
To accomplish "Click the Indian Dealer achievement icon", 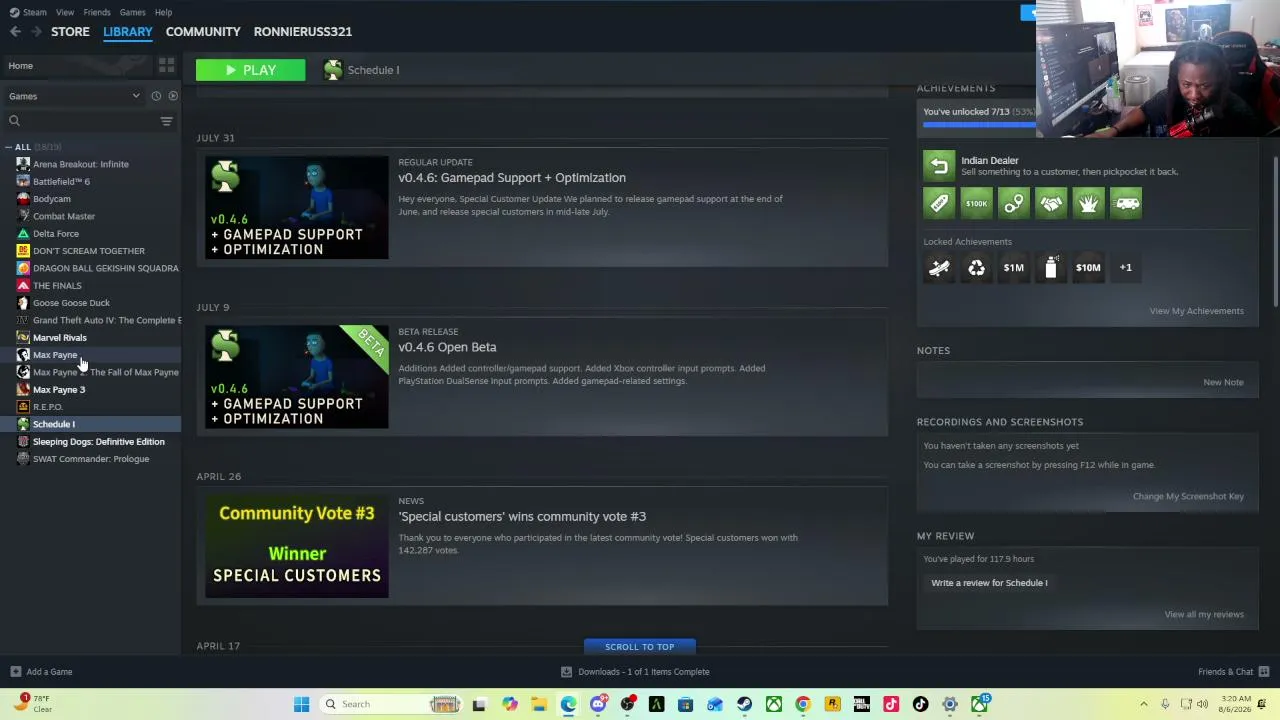I will pyautogui.click(x=939, y=166).
